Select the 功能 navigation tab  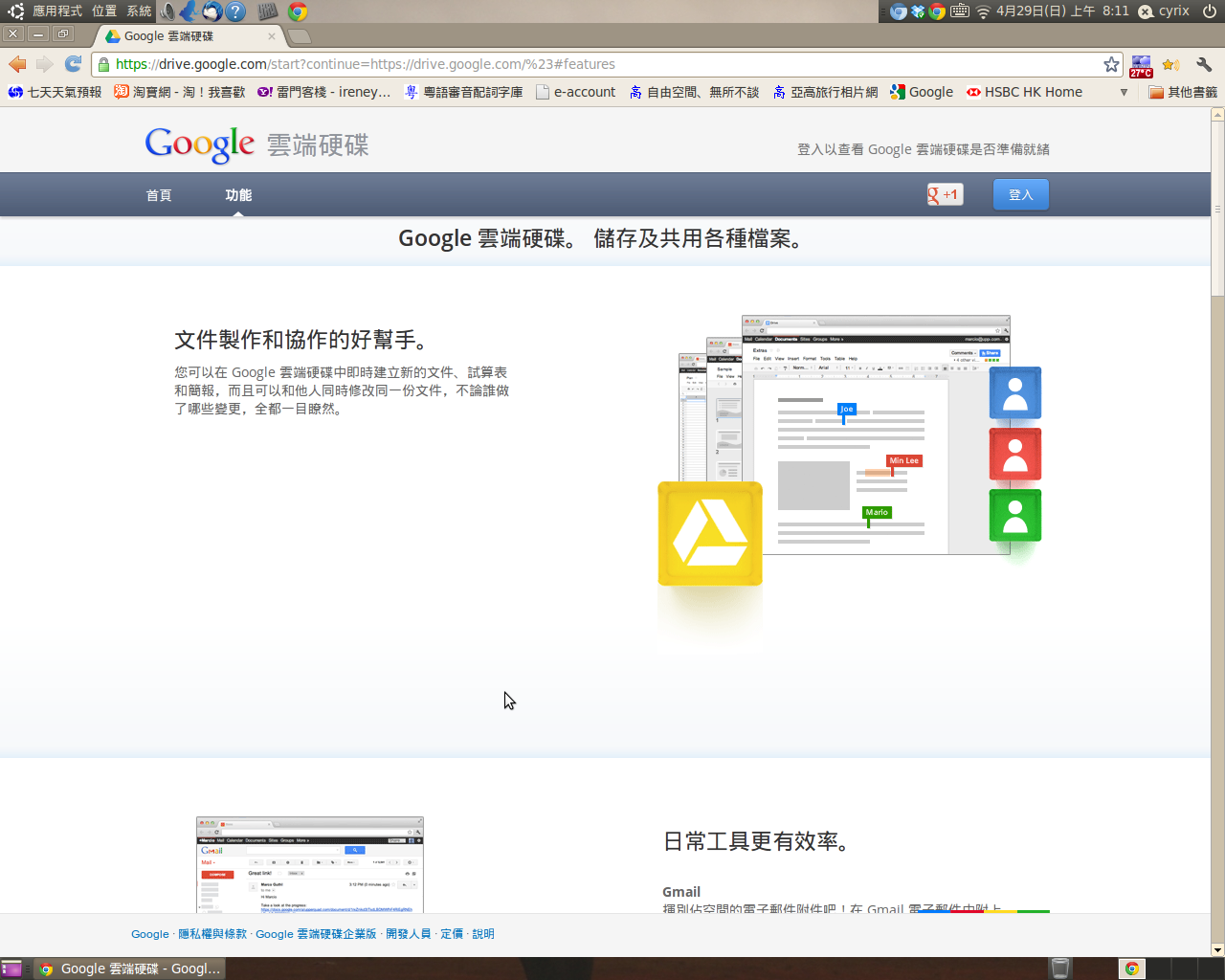pos(238,195)
